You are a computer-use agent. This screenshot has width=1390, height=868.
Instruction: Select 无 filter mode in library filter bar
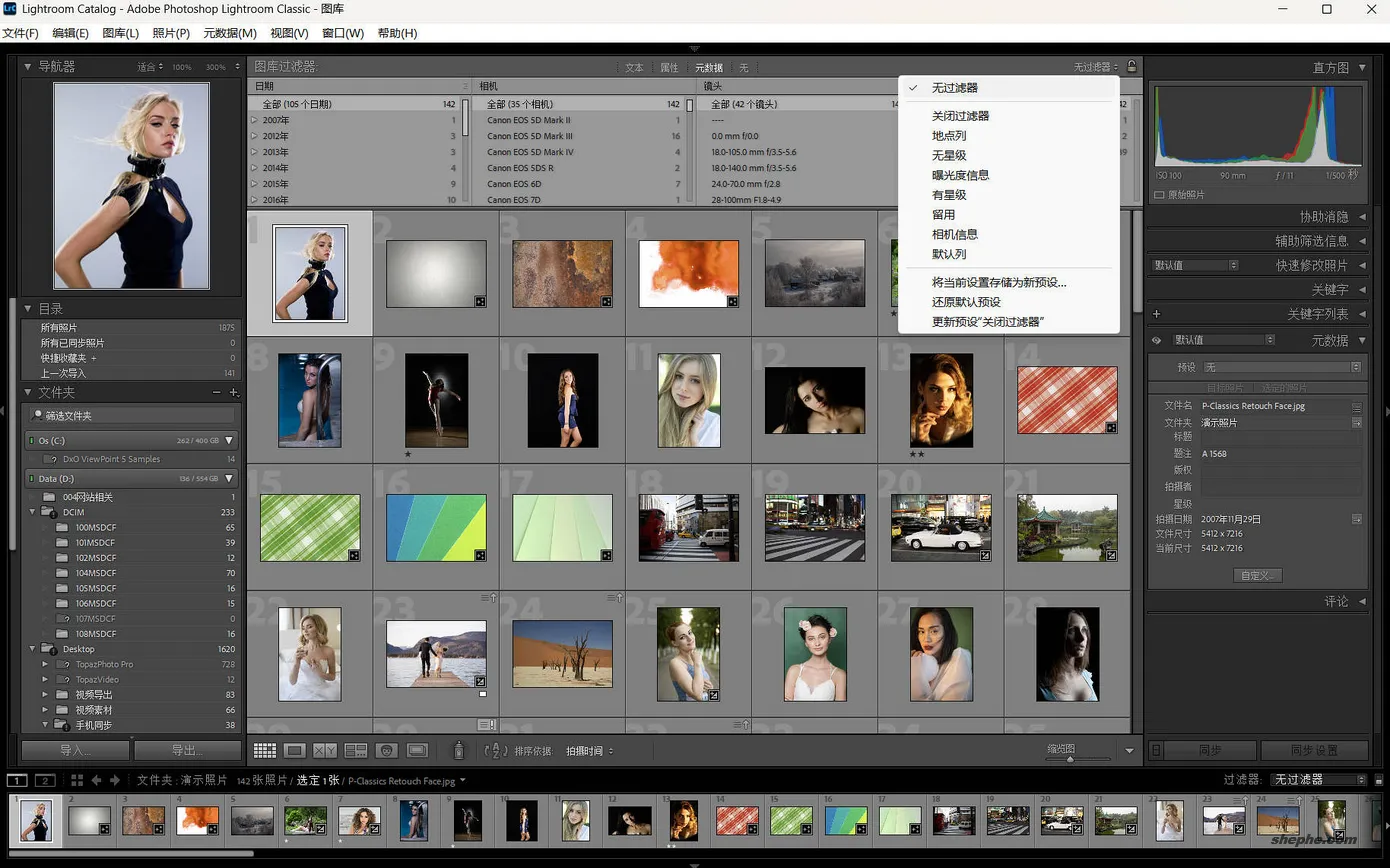(x=743, y=68)
